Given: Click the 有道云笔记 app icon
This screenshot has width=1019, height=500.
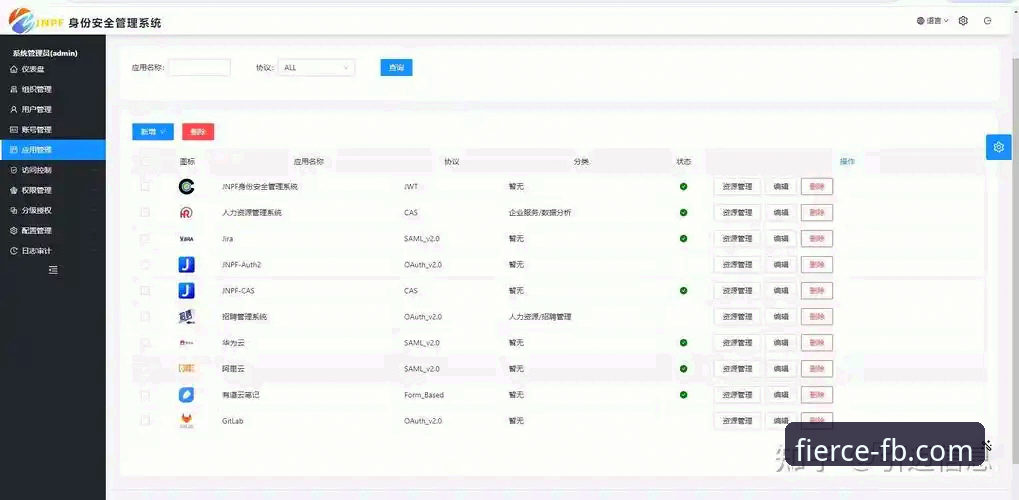Looking at the screenshot, I should coord(187,395).
